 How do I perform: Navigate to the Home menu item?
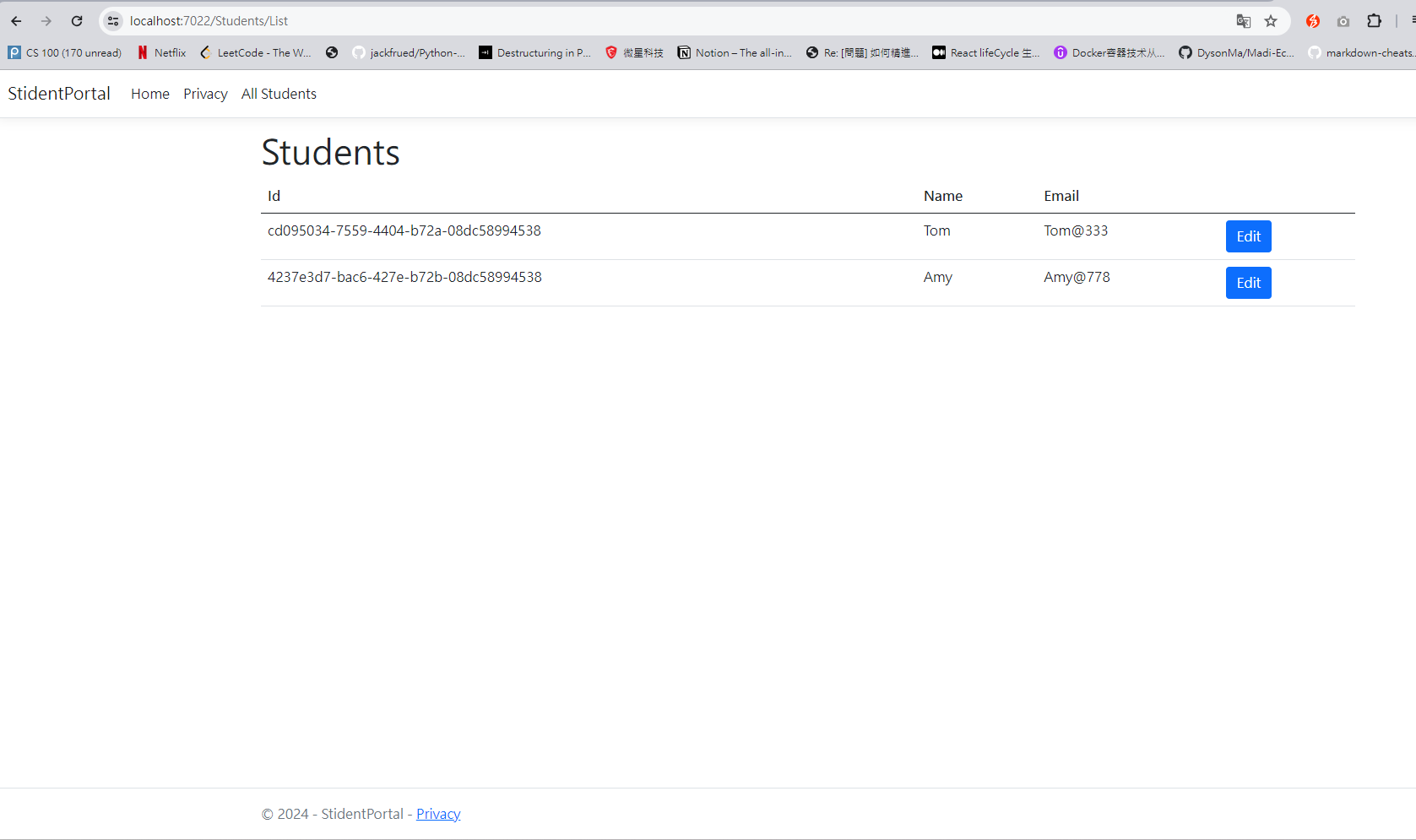(x=149, y=94)
